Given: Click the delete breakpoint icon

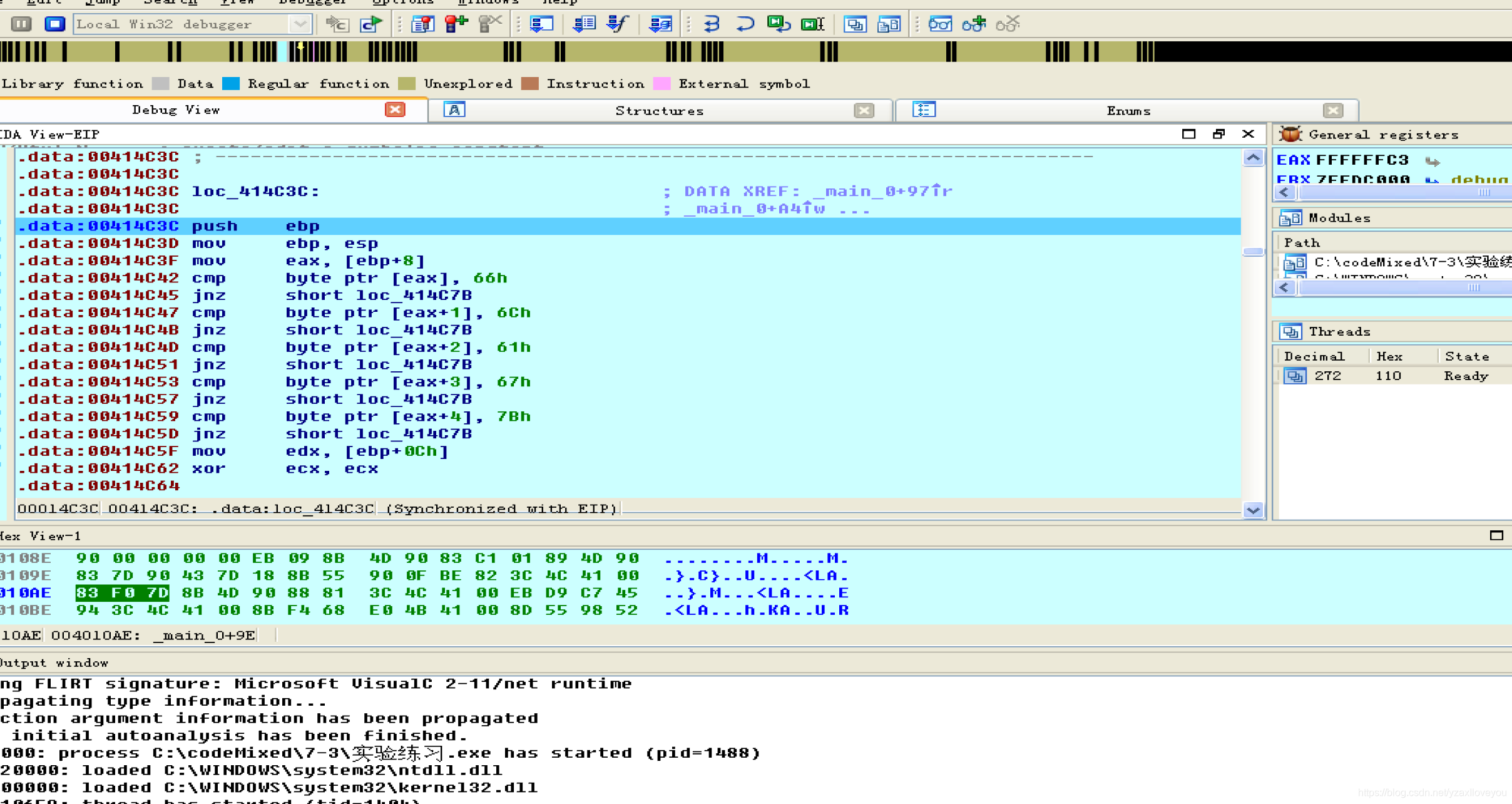Looking at the screenshot, I should tap(490, 24).
